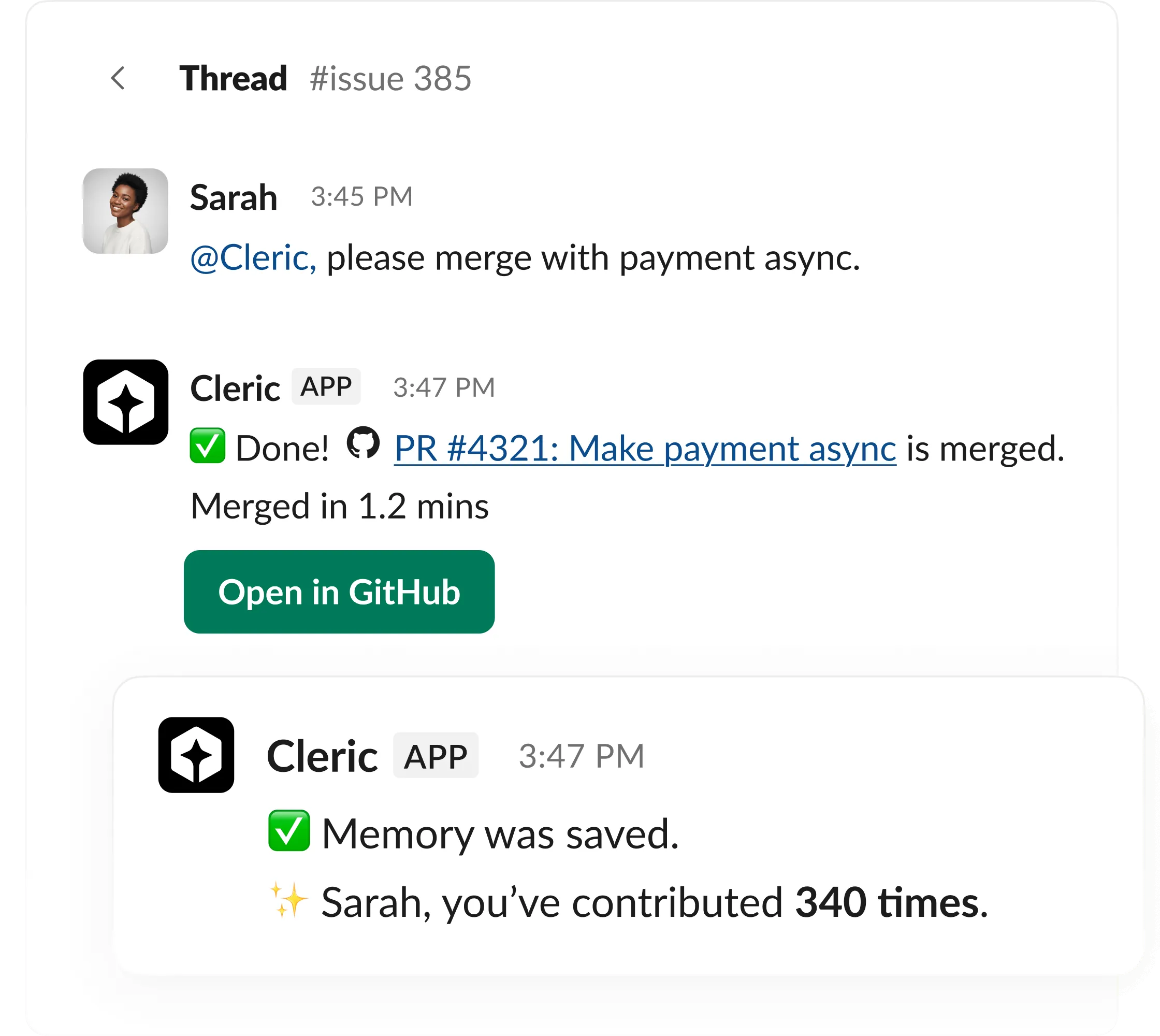Viewport: 1160px width, 1036px height.
Task: Click the 3:45 PM timestamp on Sarah's message
Action: (361, 197)
